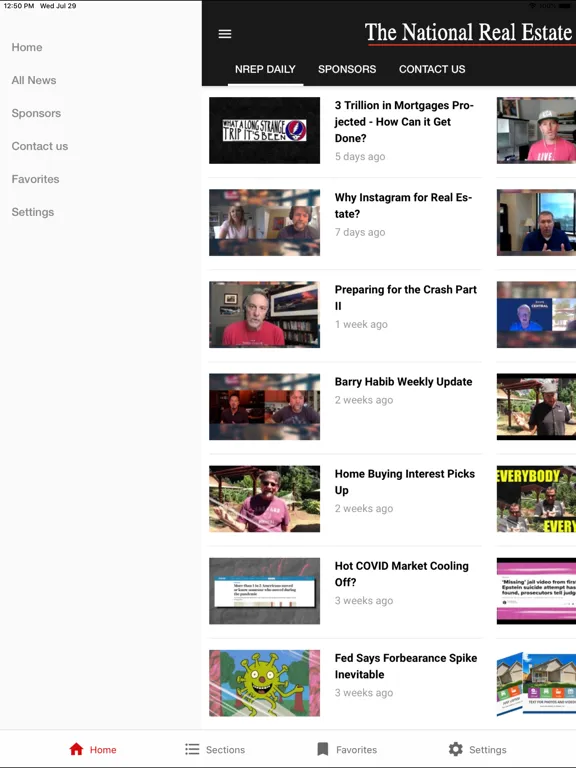Open Settings in the side drawer
Viewport: 576px width, 768px height.
point(33,212)
